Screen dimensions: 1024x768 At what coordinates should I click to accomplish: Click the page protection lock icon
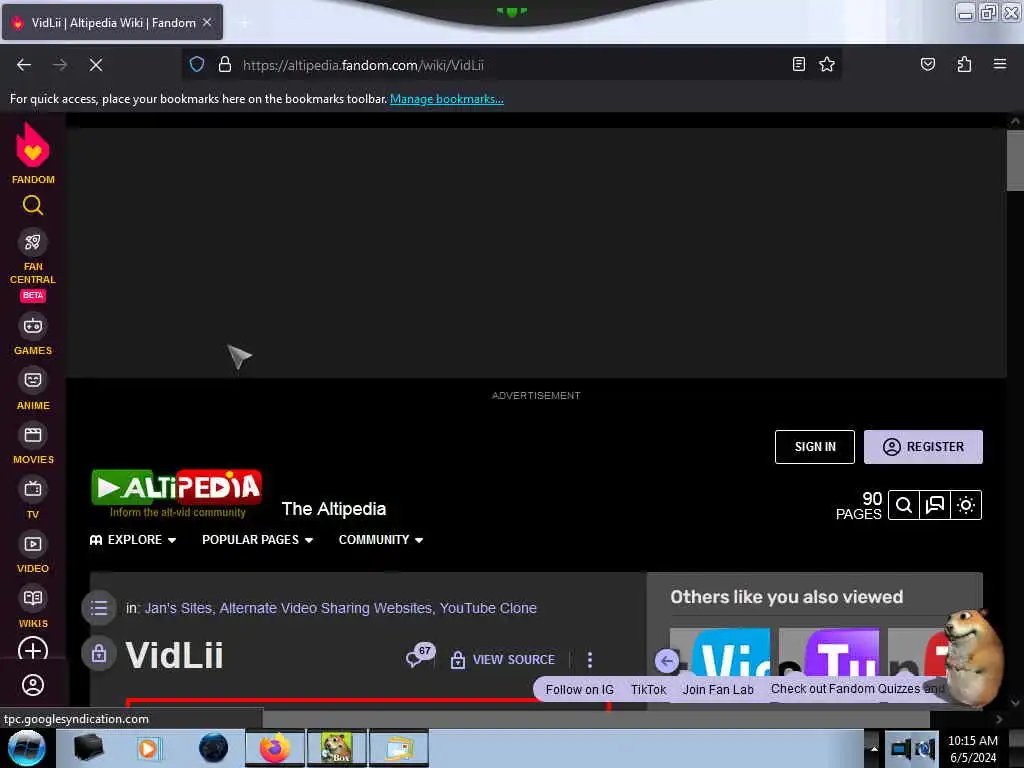point(99,653)
